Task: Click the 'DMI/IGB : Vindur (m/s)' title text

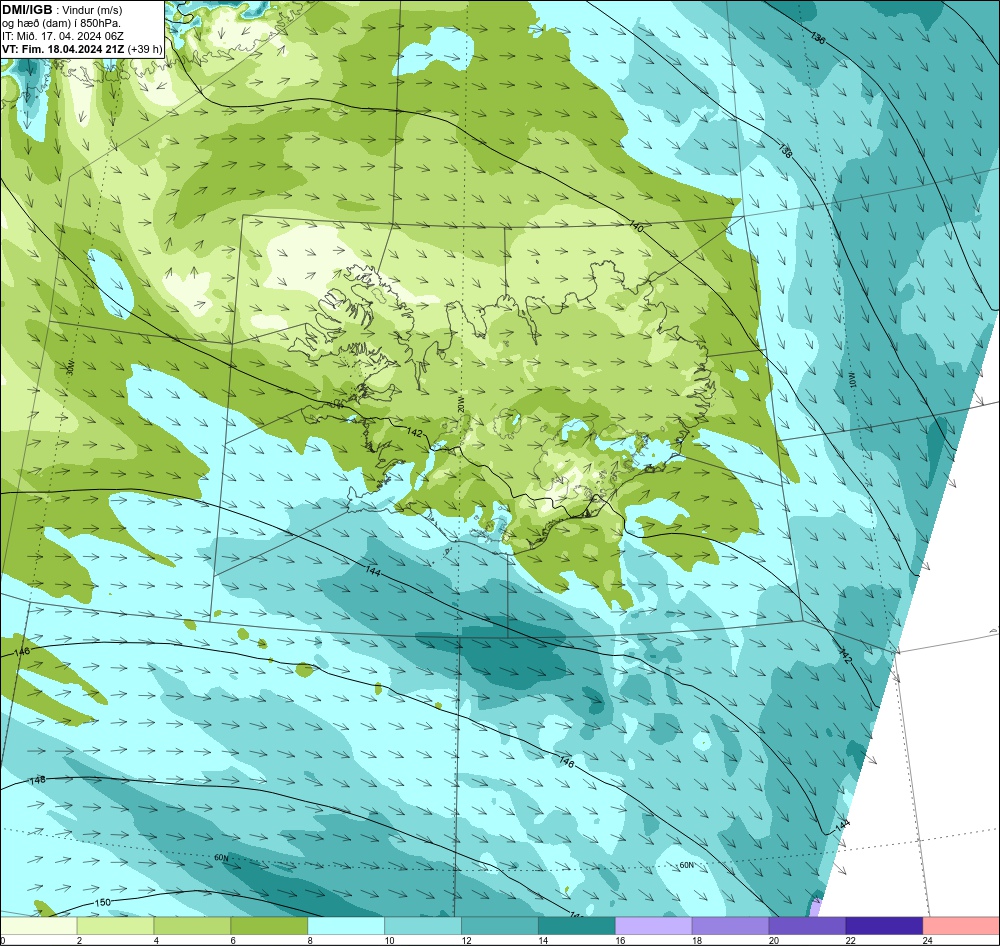Action: coord(62,10)
